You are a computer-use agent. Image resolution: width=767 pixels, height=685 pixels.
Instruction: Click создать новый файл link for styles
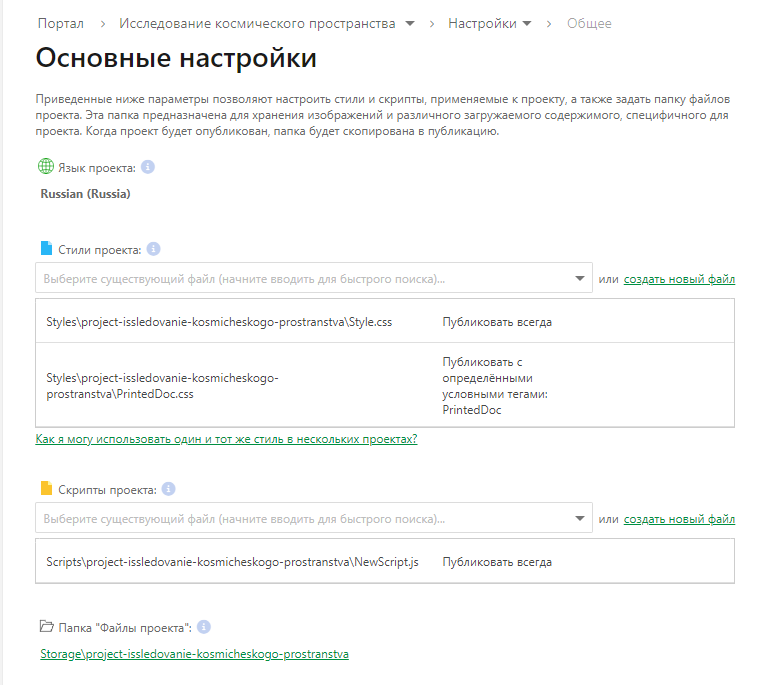point(679,279)
